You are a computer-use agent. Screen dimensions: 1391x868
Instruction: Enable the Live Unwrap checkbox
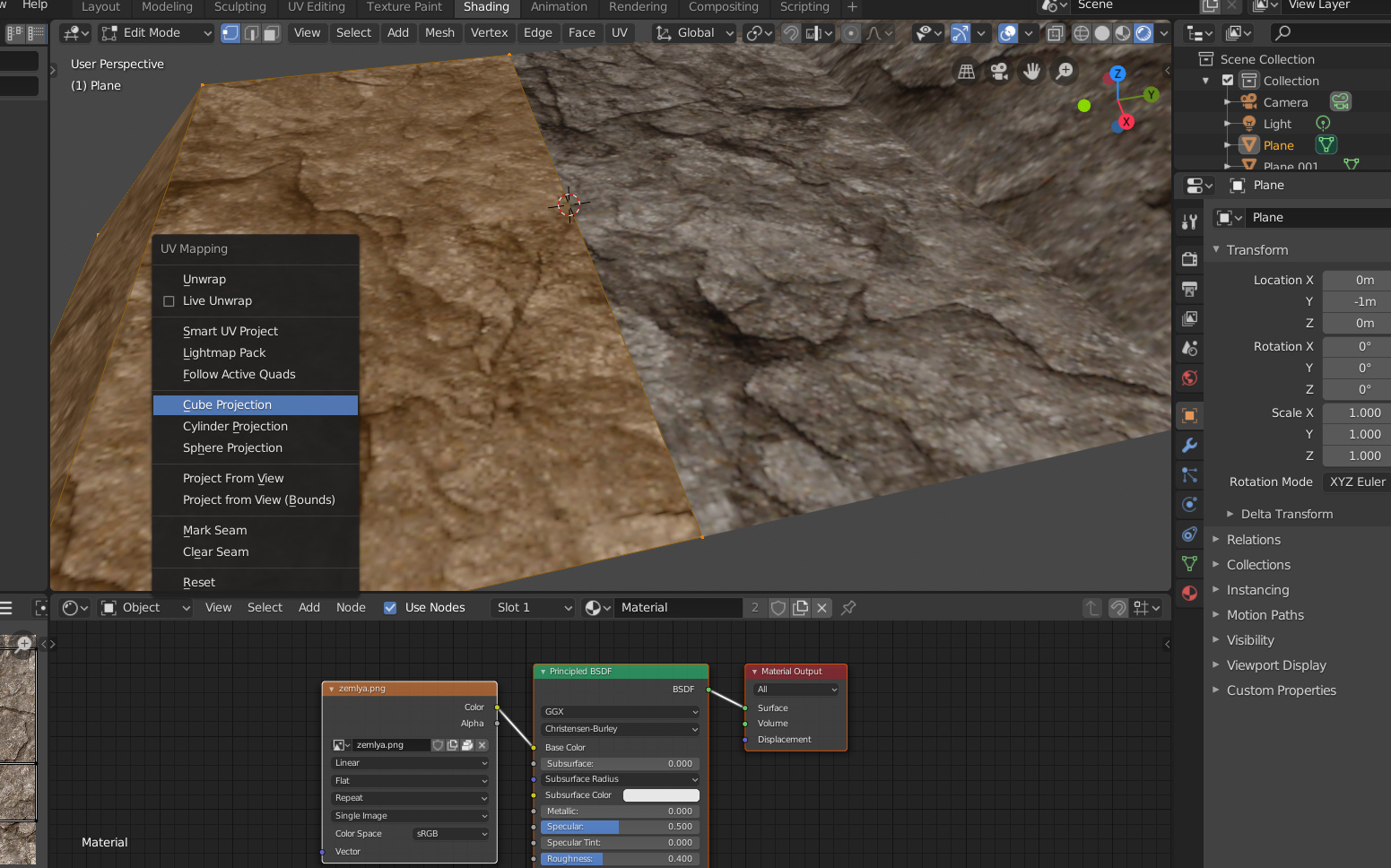169,301
